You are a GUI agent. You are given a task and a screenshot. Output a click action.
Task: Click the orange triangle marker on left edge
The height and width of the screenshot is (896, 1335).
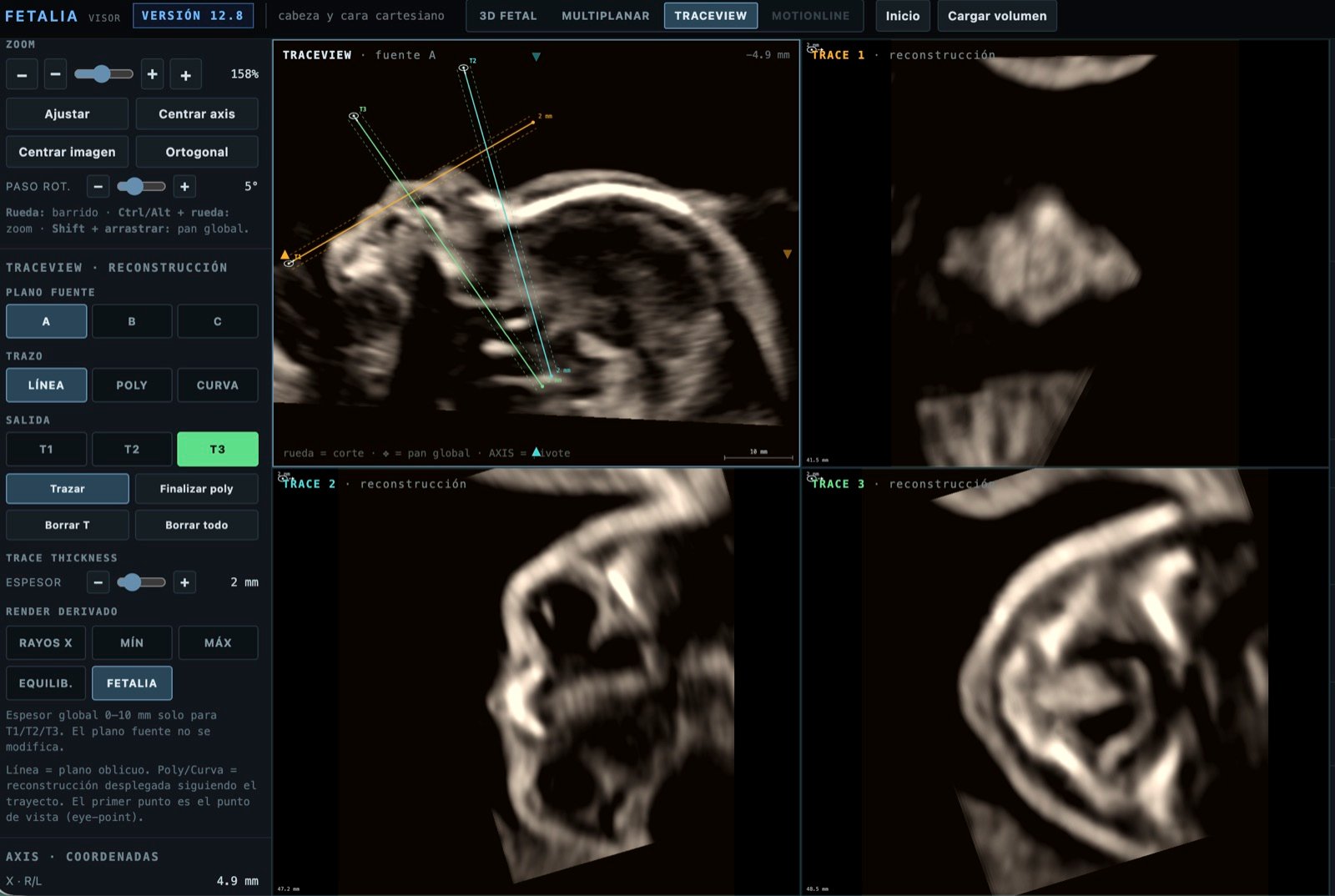[x=285, y=254]
